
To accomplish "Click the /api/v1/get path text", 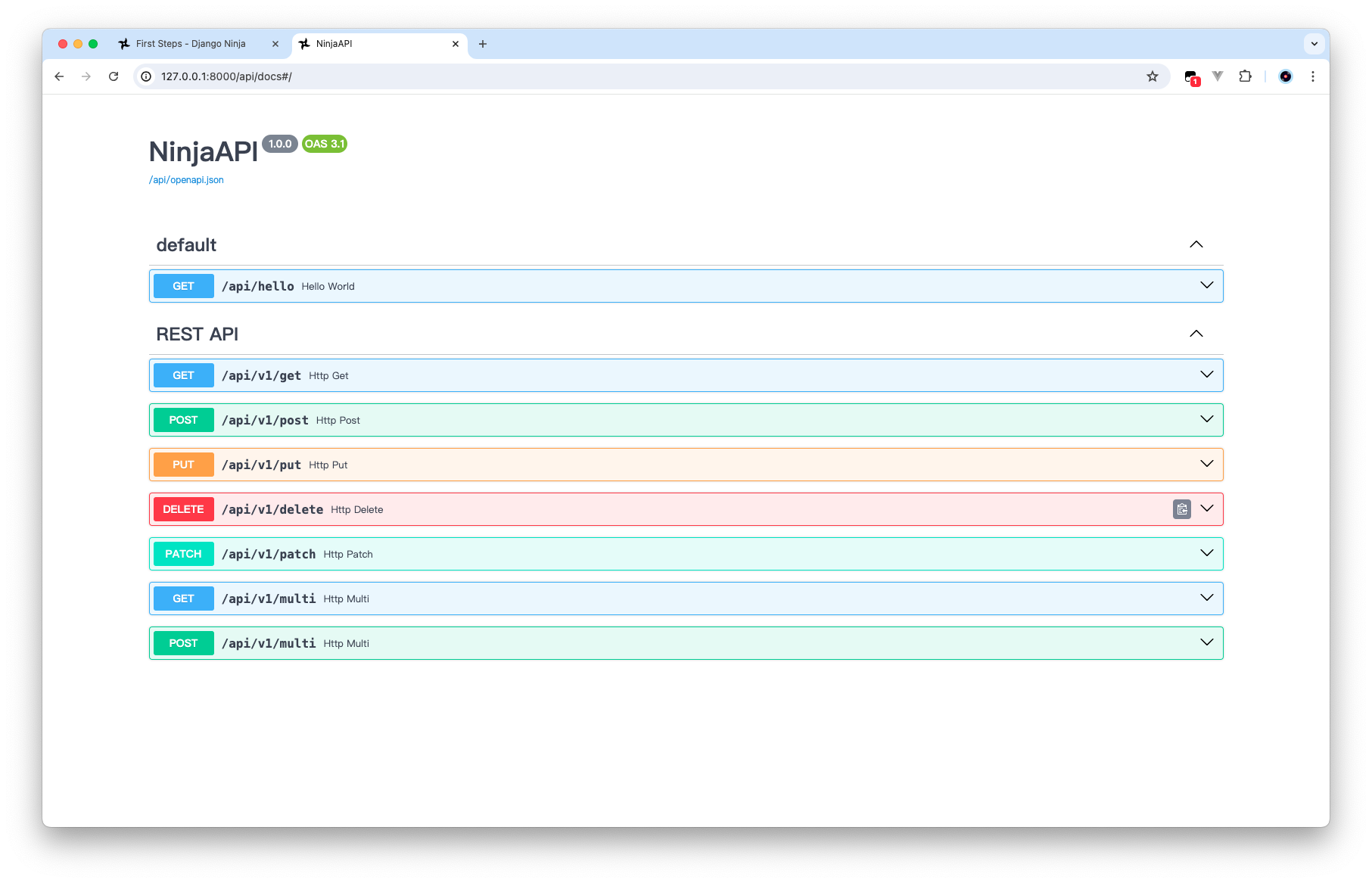I will tap(261, 375).
